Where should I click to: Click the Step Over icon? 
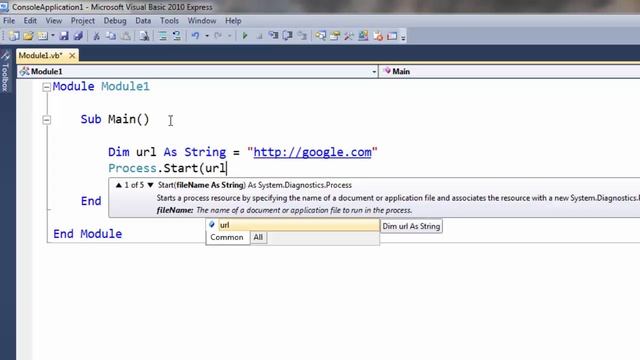[287, 36]
